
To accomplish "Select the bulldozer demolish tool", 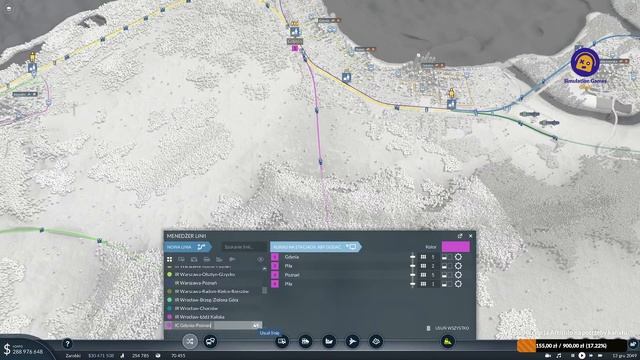I will click(448, 341).
